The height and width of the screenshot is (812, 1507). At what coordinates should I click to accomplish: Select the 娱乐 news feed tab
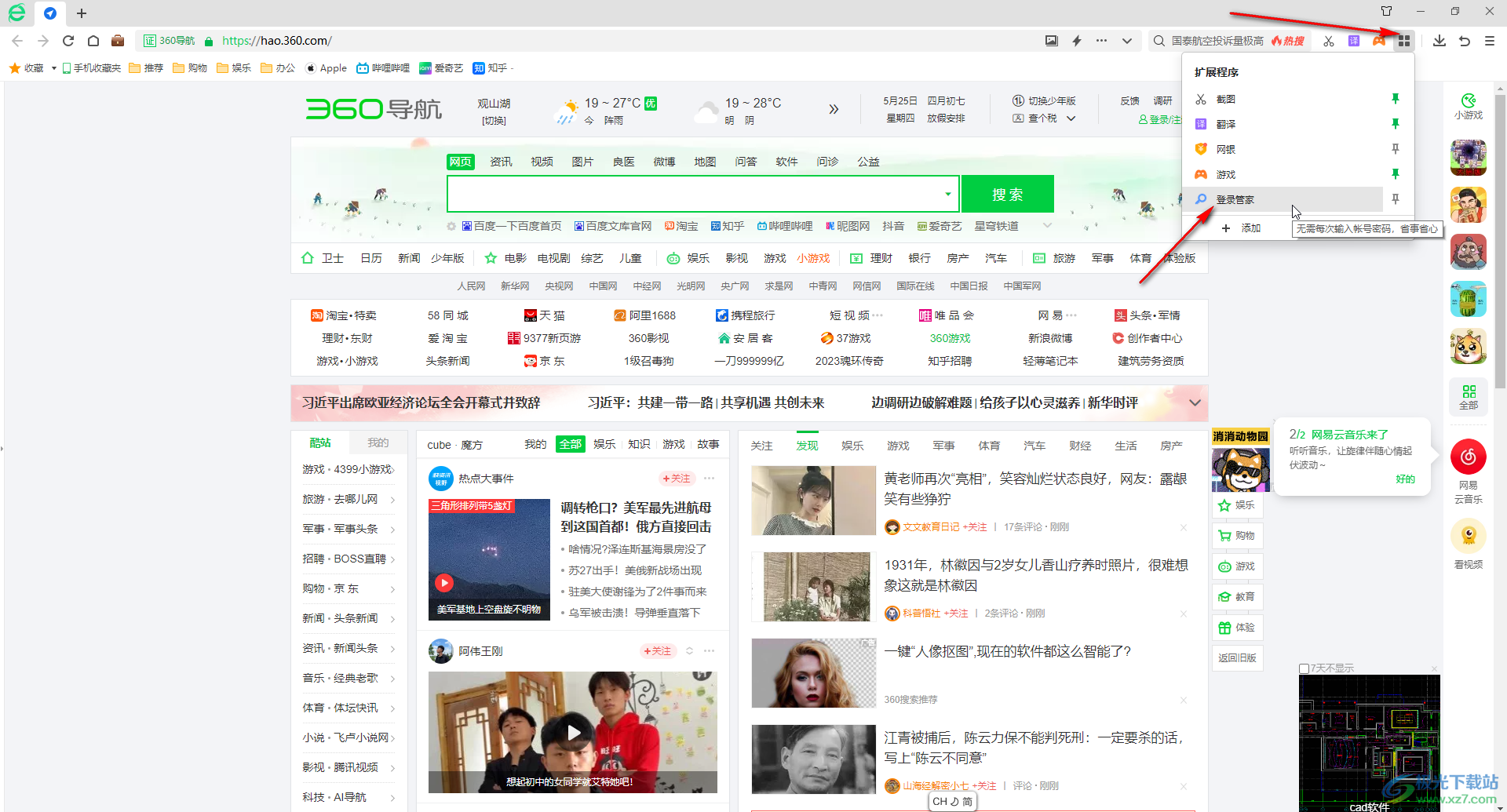852,446
